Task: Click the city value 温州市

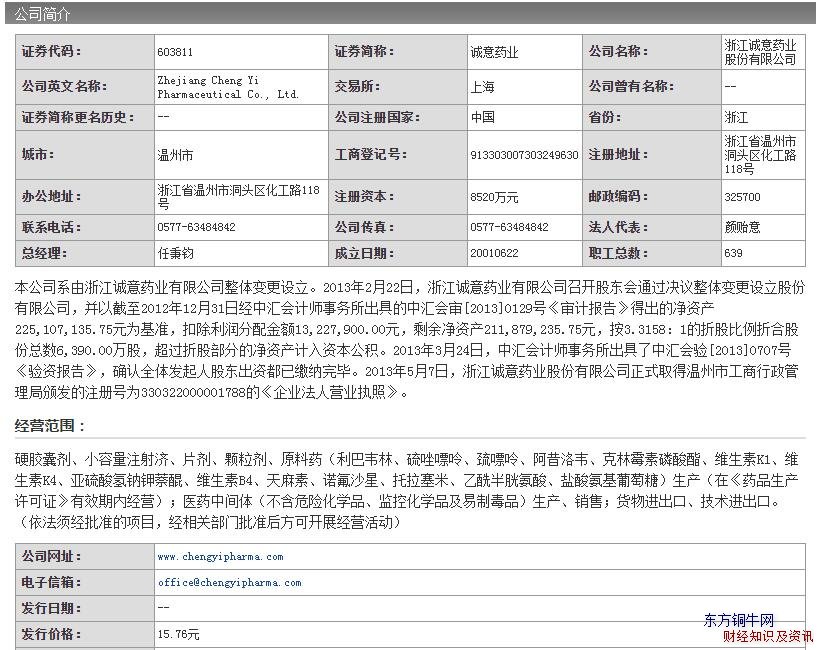Action: (x=175, y=155)
